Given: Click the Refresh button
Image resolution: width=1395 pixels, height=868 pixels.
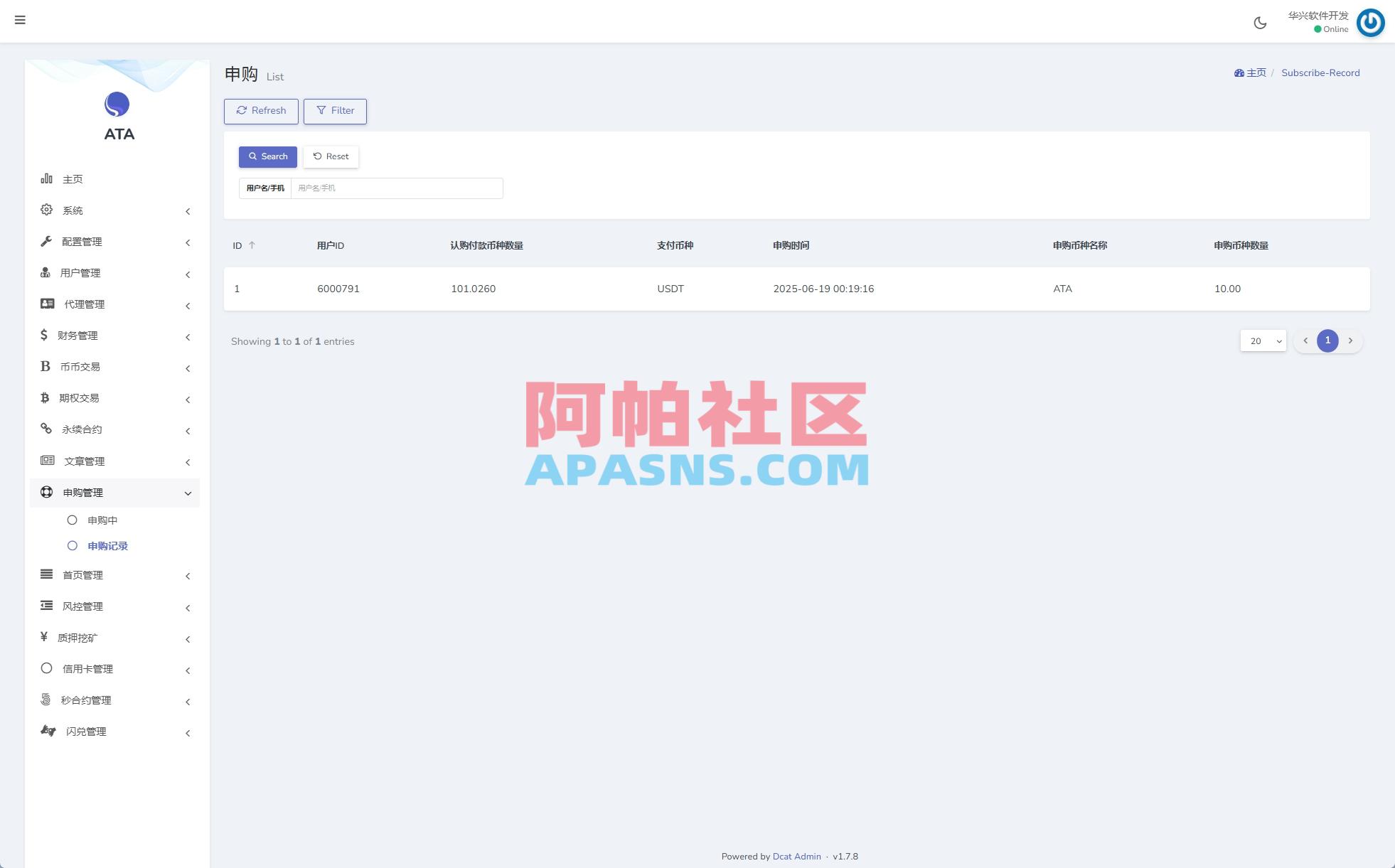Looking at the screenshot, I should coord(261,111).
